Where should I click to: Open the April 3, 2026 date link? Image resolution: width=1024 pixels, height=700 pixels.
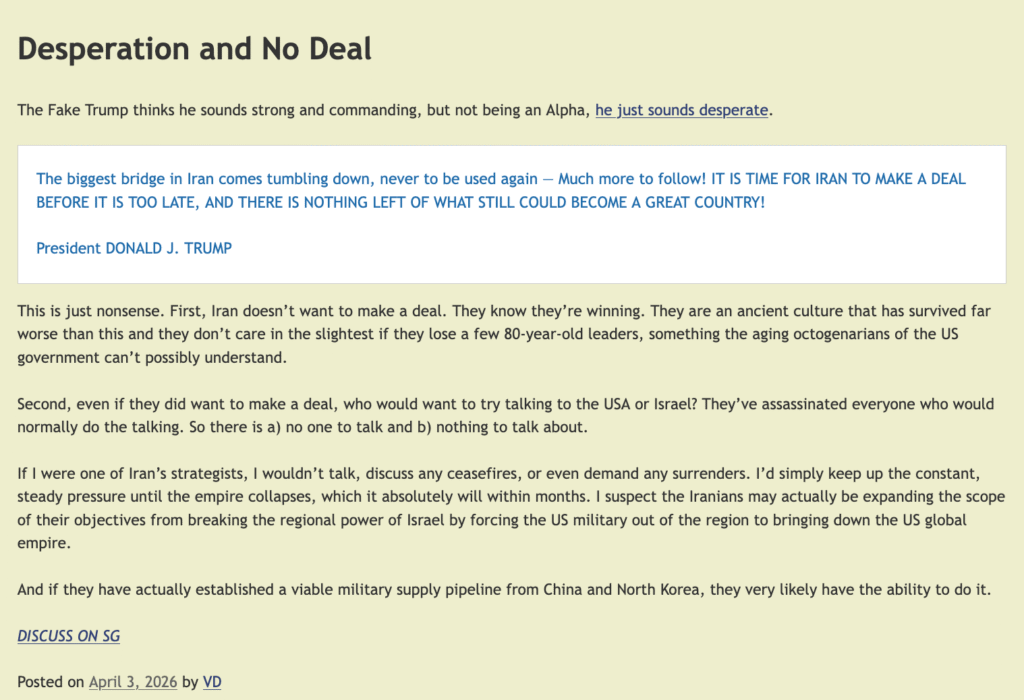(132, 682)
